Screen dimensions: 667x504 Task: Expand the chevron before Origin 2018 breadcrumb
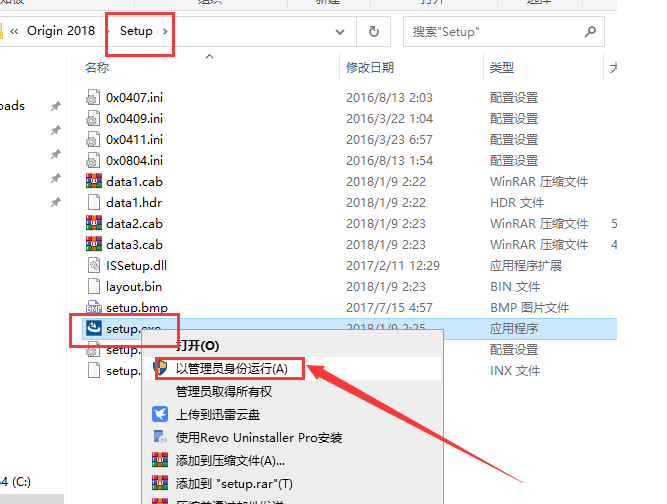tap(17, 31)
